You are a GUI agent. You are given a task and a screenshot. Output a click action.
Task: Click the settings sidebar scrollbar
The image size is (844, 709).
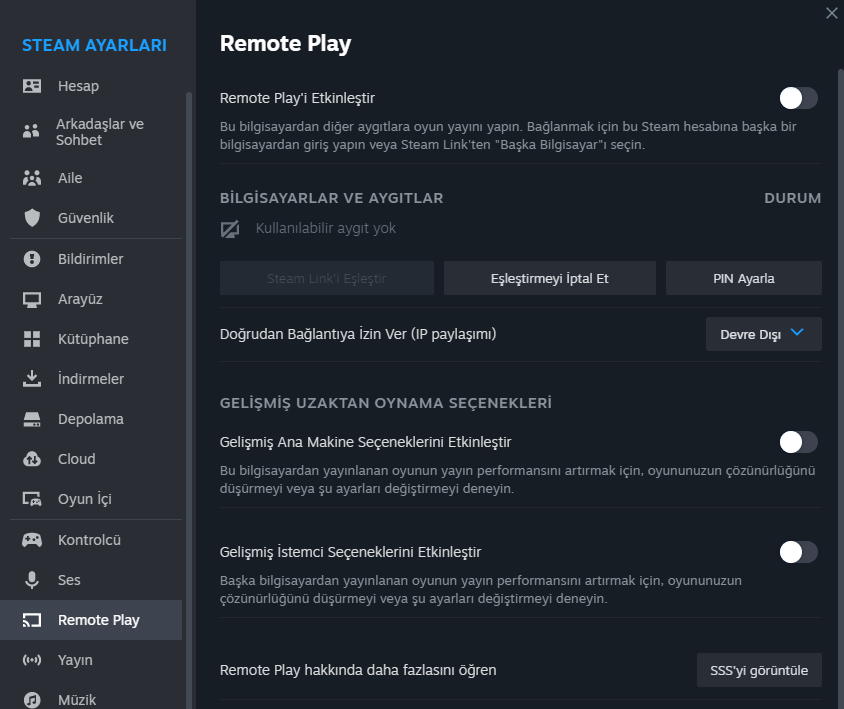(x=188, y=400)
